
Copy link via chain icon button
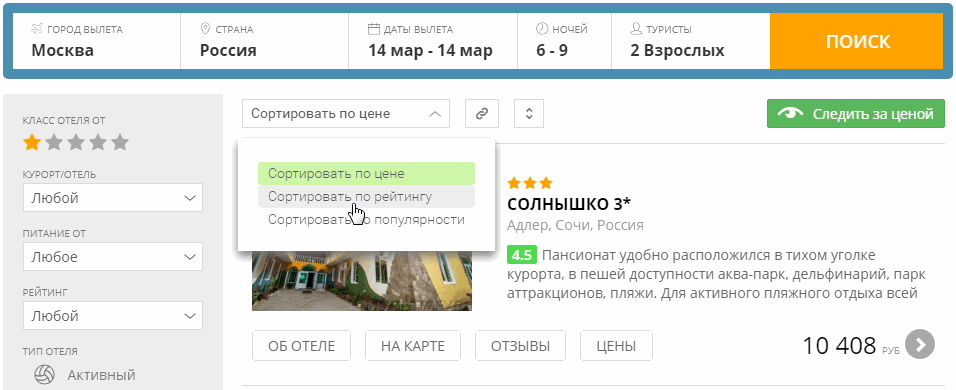click(x=482, y=113)
